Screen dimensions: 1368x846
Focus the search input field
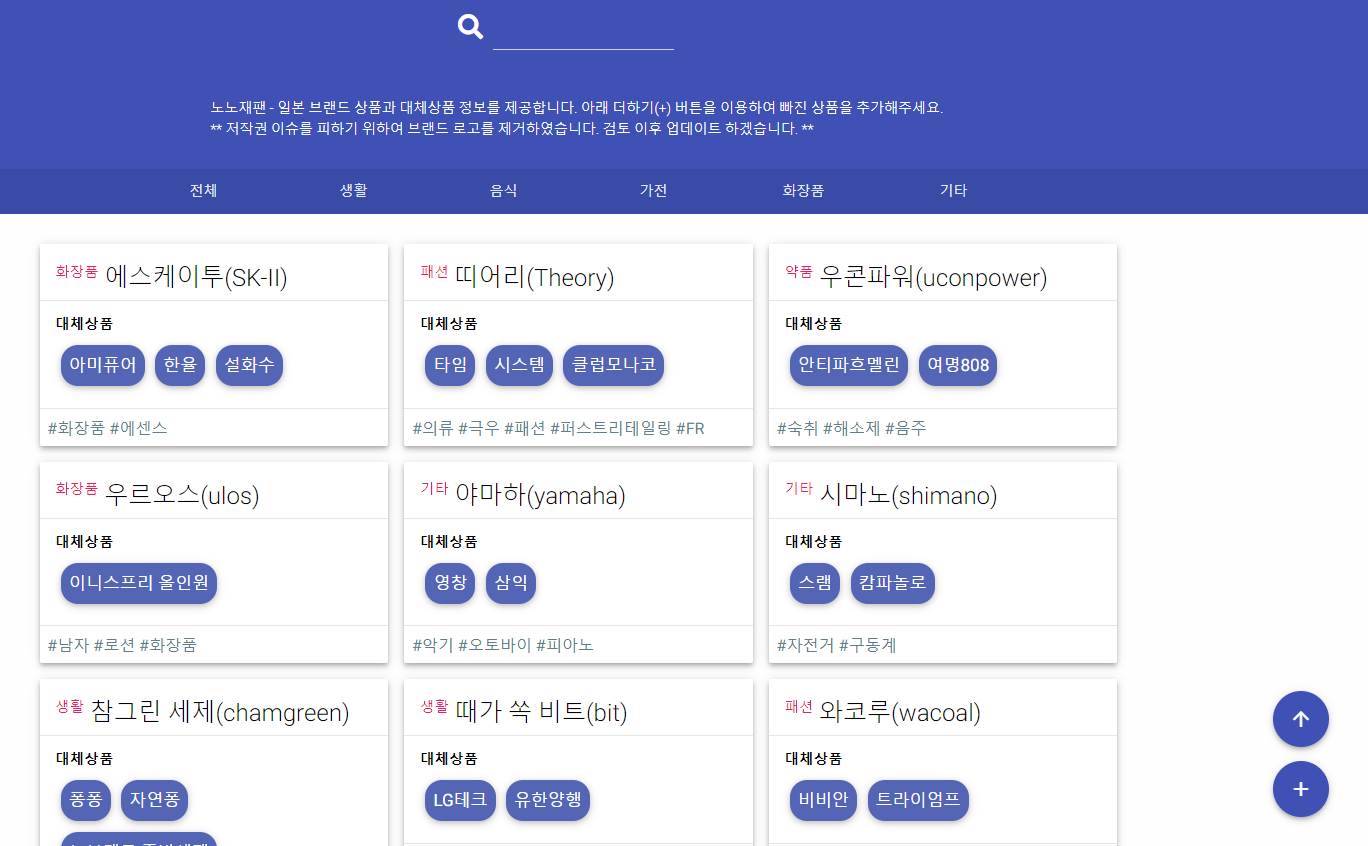583,30
